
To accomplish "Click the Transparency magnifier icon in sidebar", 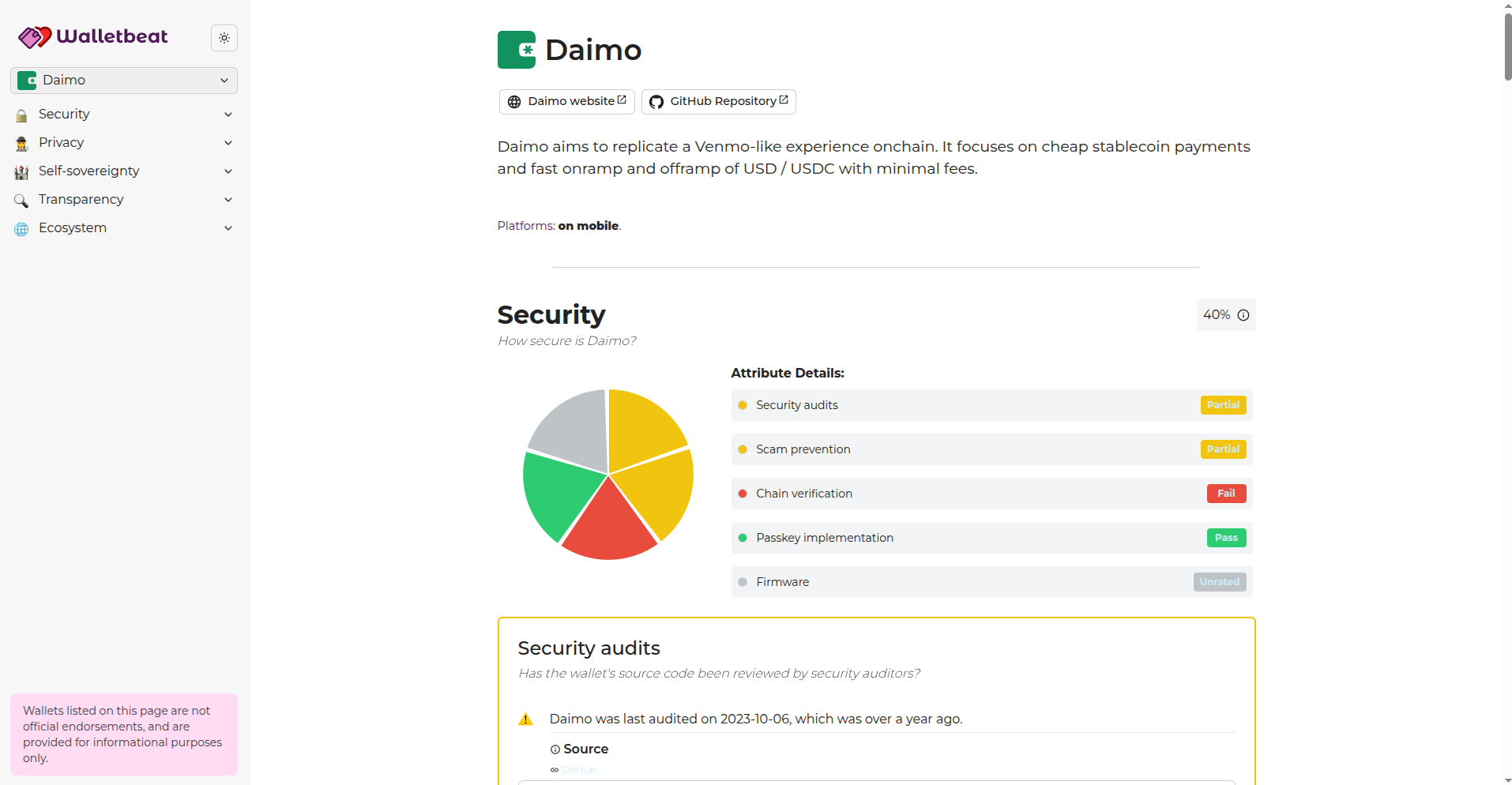I will [21, 201].
